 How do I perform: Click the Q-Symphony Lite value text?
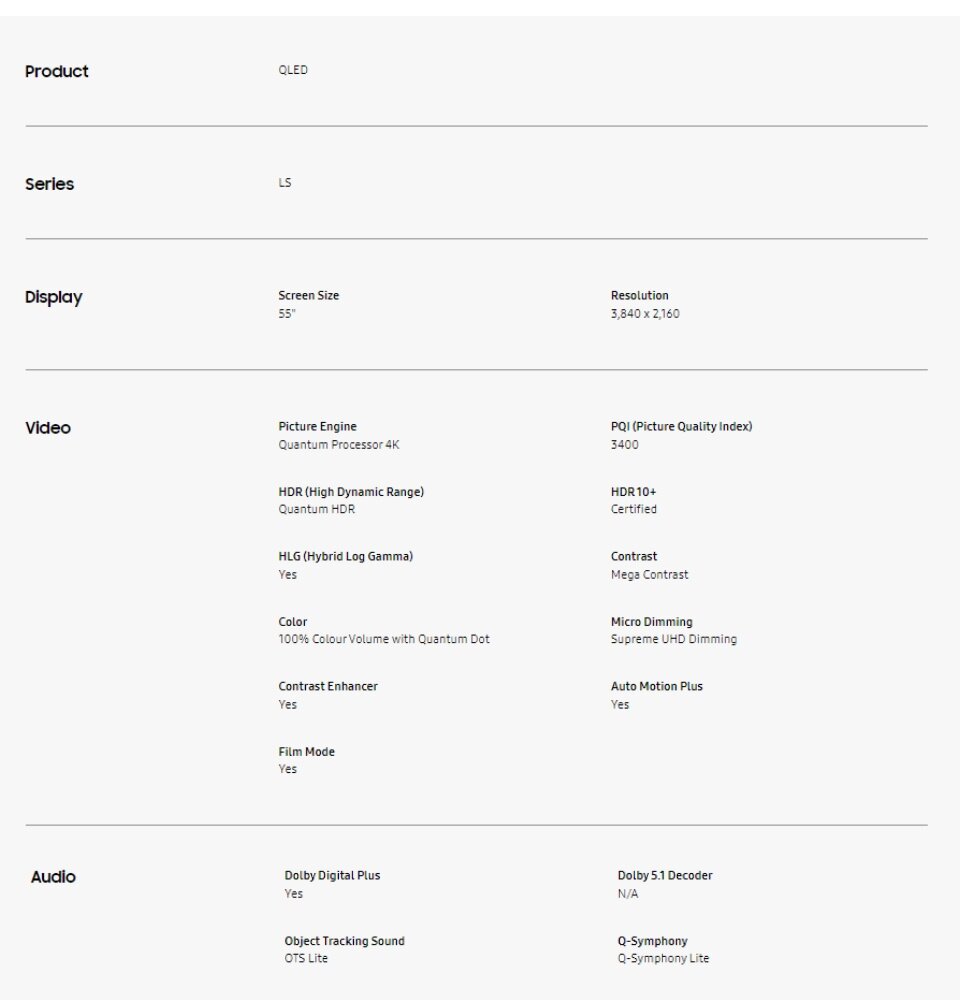point(663,959)
